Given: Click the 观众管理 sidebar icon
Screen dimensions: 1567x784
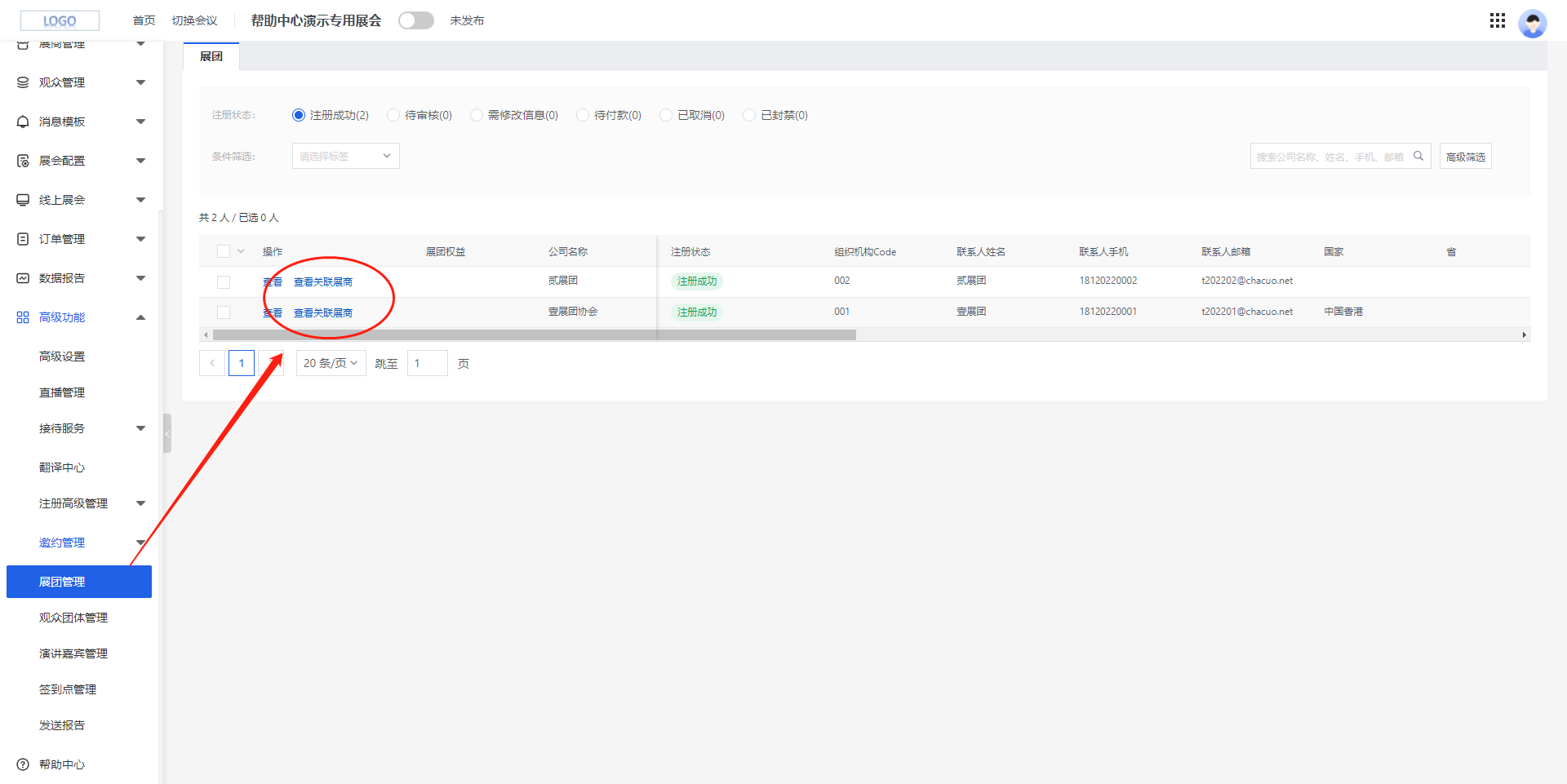Looking at the screenshot, I should click(x=23, y=82).
